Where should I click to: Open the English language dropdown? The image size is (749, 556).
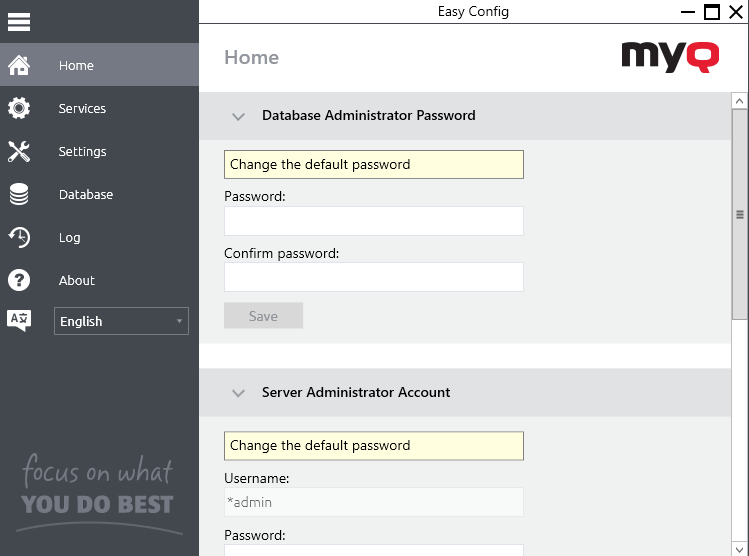coord(121,321)
